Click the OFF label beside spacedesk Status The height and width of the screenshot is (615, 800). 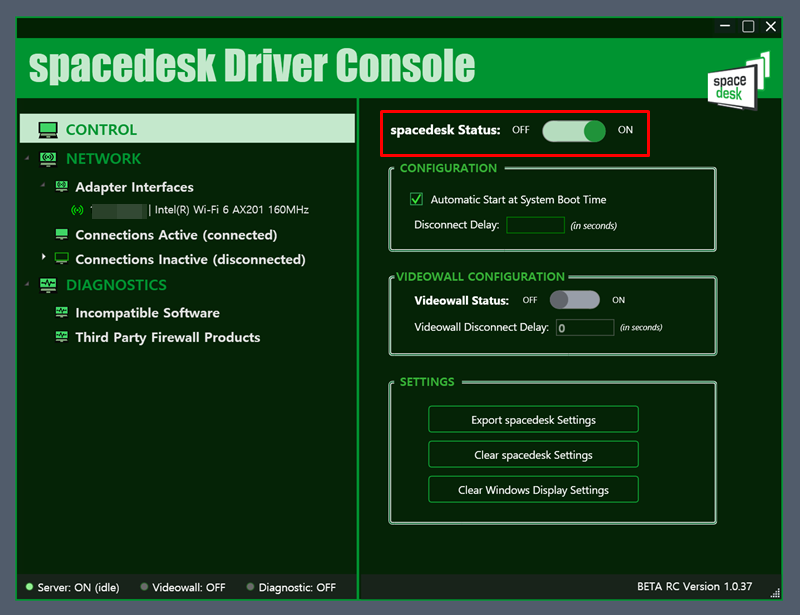[x=521, y=130]
